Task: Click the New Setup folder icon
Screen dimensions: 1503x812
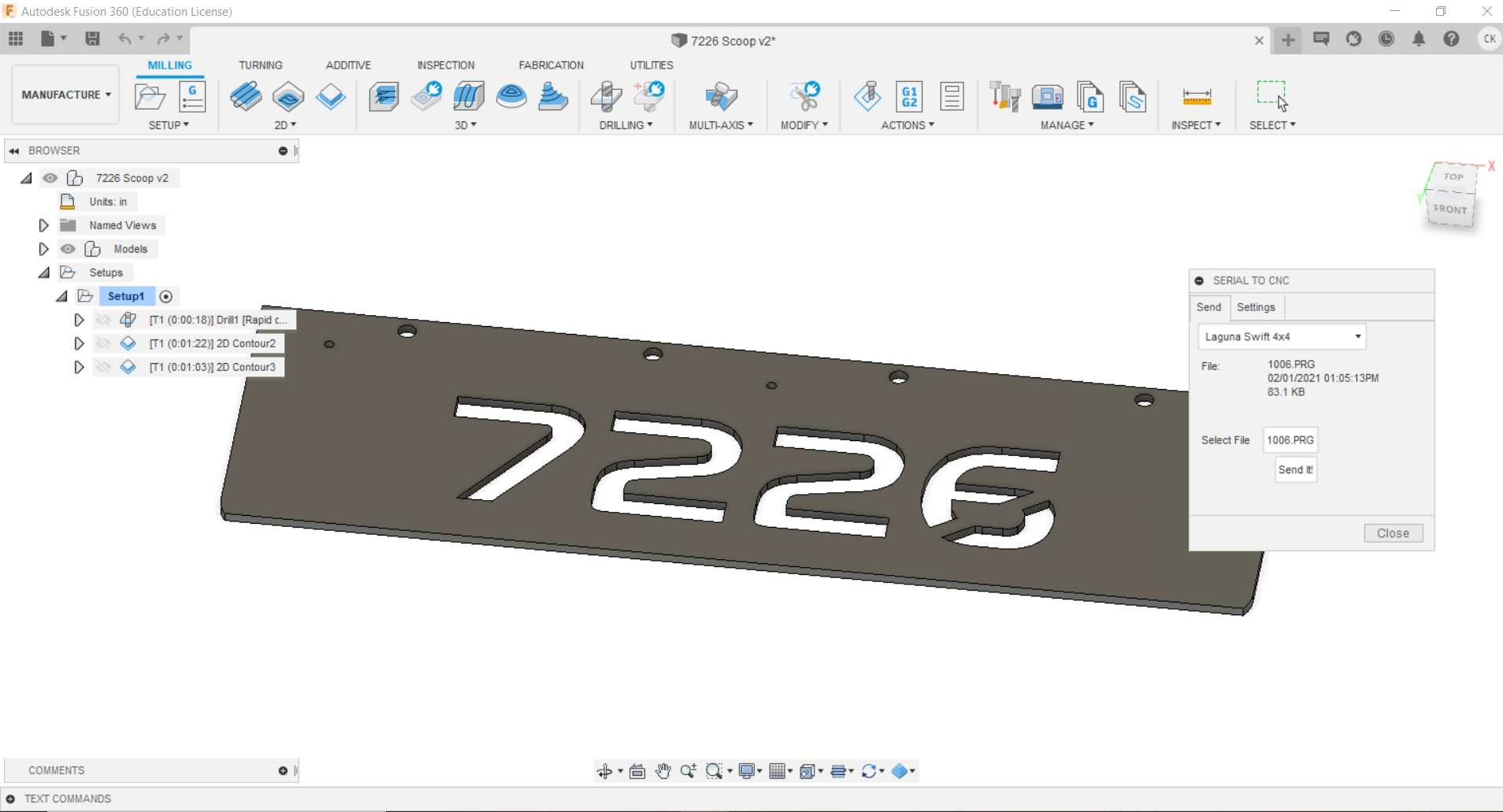Action: (150, 97)
